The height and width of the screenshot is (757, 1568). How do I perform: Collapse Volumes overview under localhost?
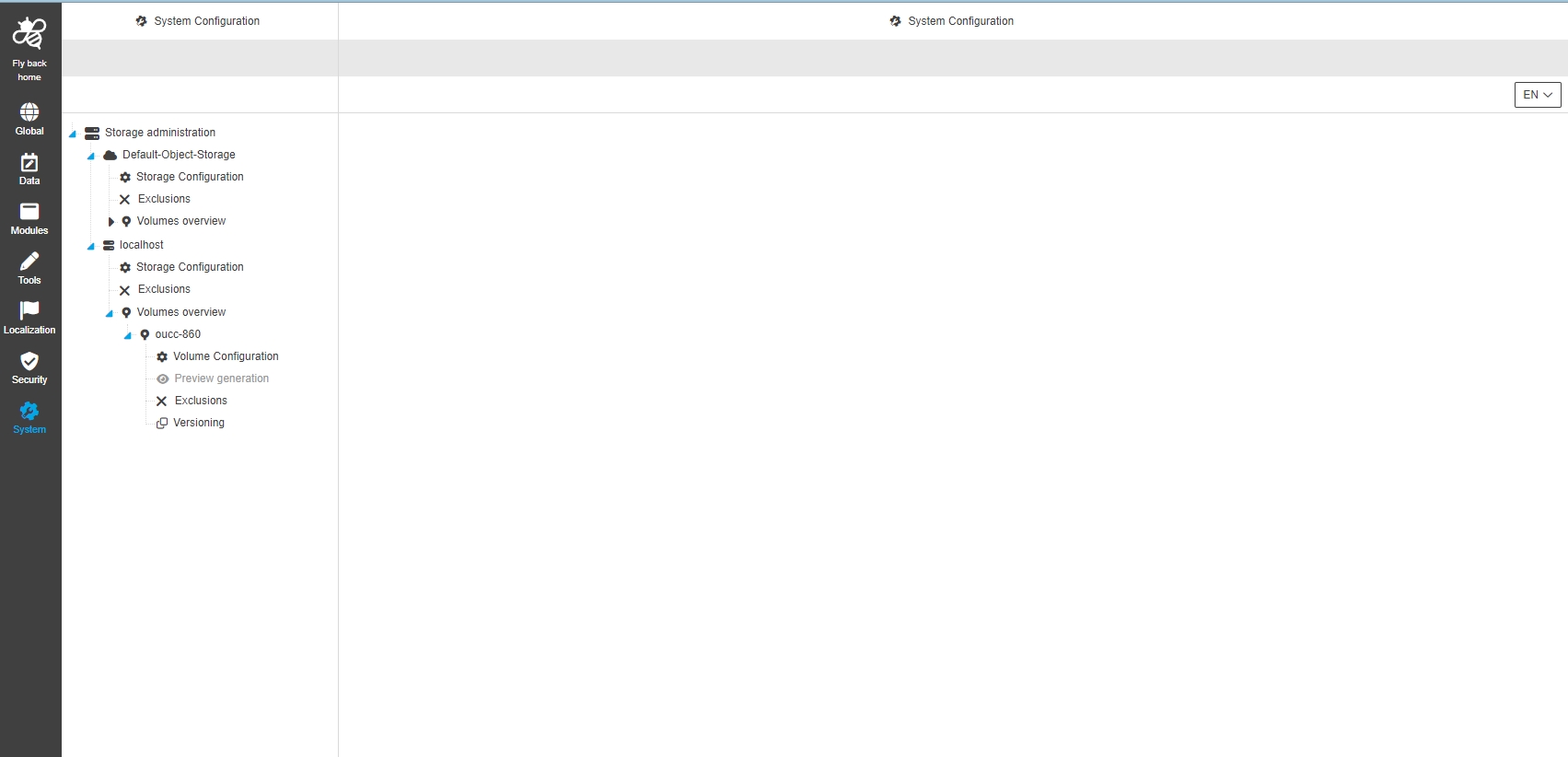click(x=110, y=313)
